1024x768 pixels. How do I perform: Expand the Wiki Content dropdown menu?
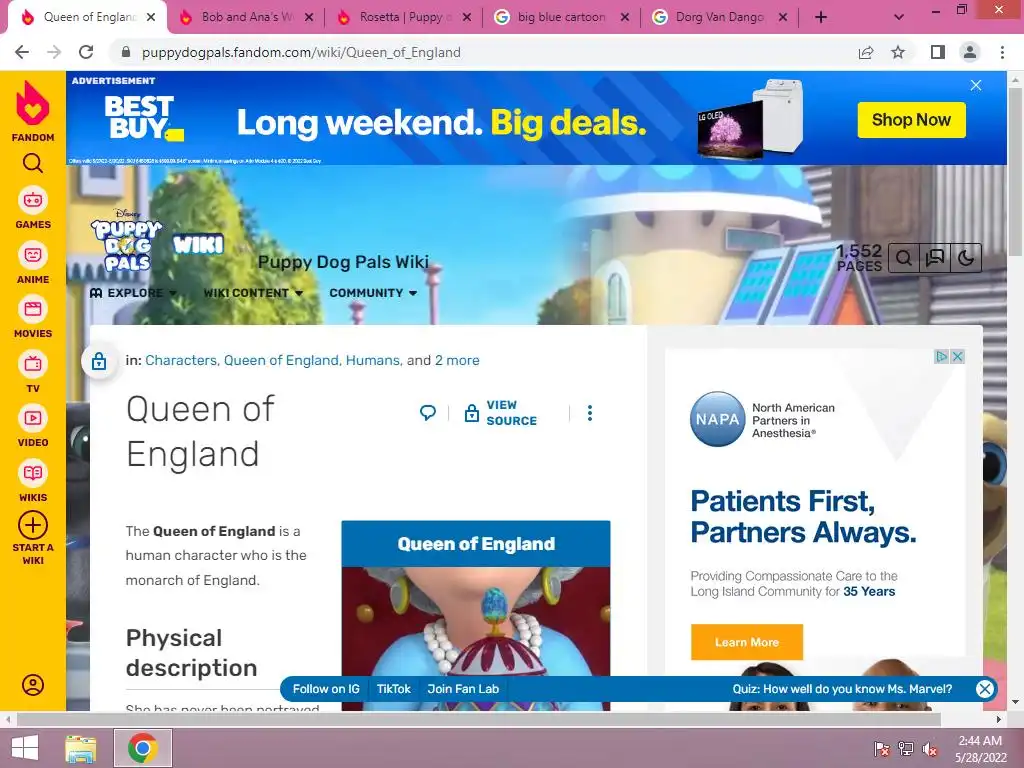pos(253,293)
